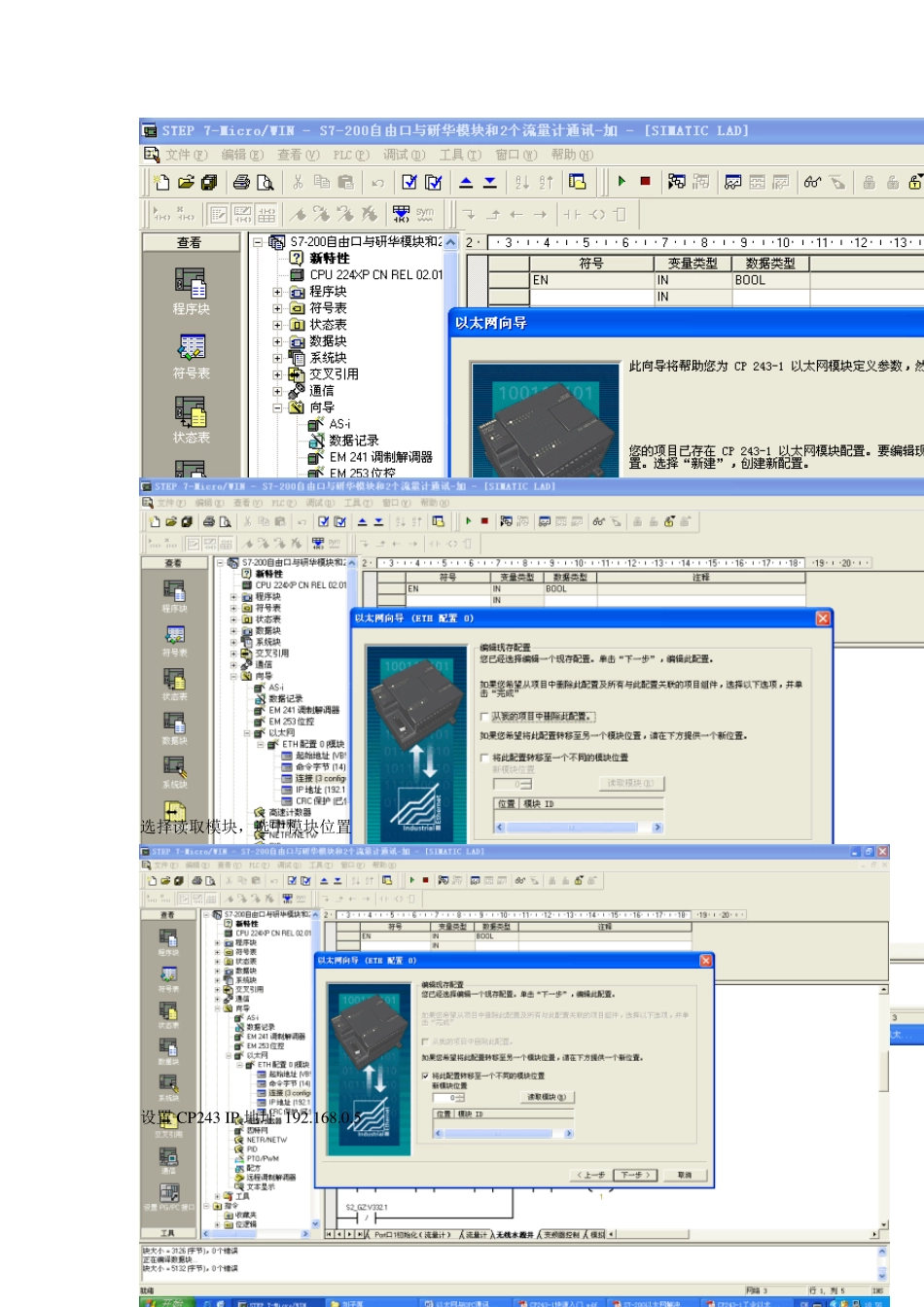Collapse 以太网 tree node in middle screenshot

click(x=246, y=733)
